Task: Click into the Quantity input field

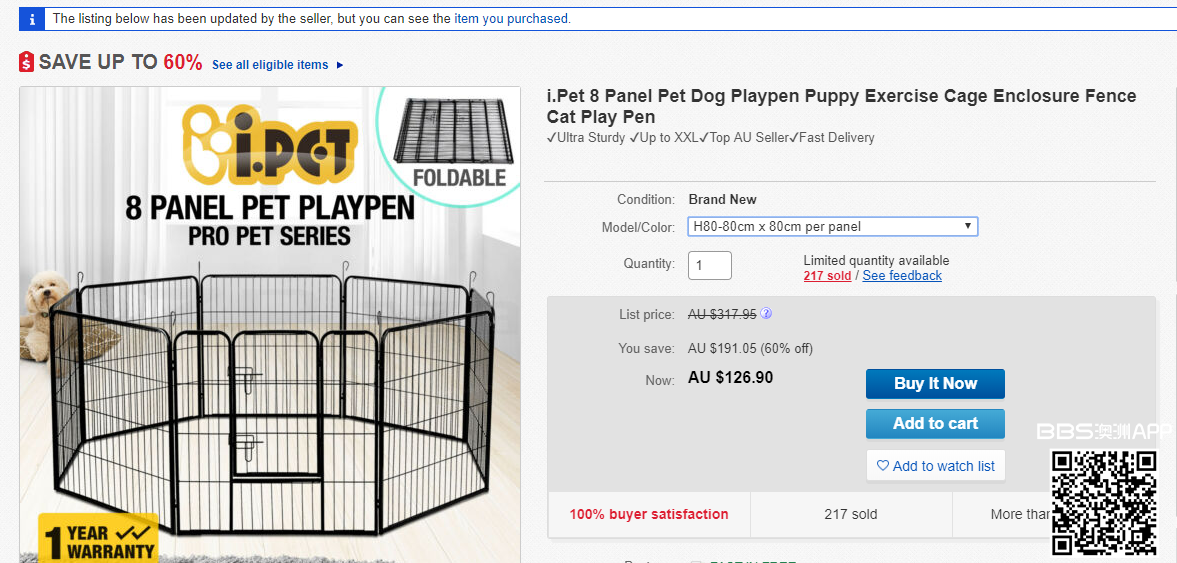Action: [710, 265]
